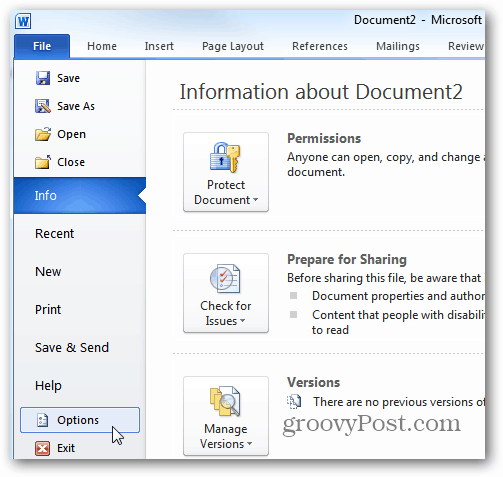Click the Open folder icon
This screenshot has height=477, width=503.
pos(43,134)
